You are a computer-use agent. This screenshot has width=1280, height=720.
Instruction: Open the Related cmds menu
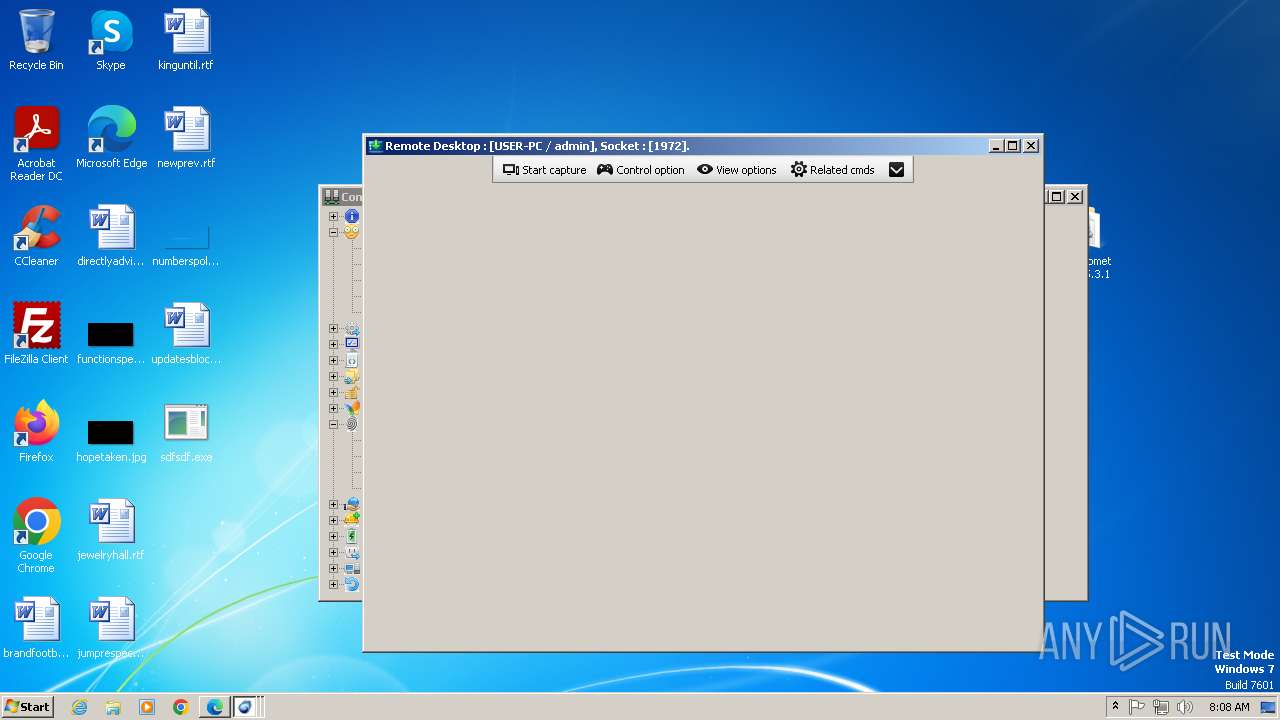click(x=833, y=170)
